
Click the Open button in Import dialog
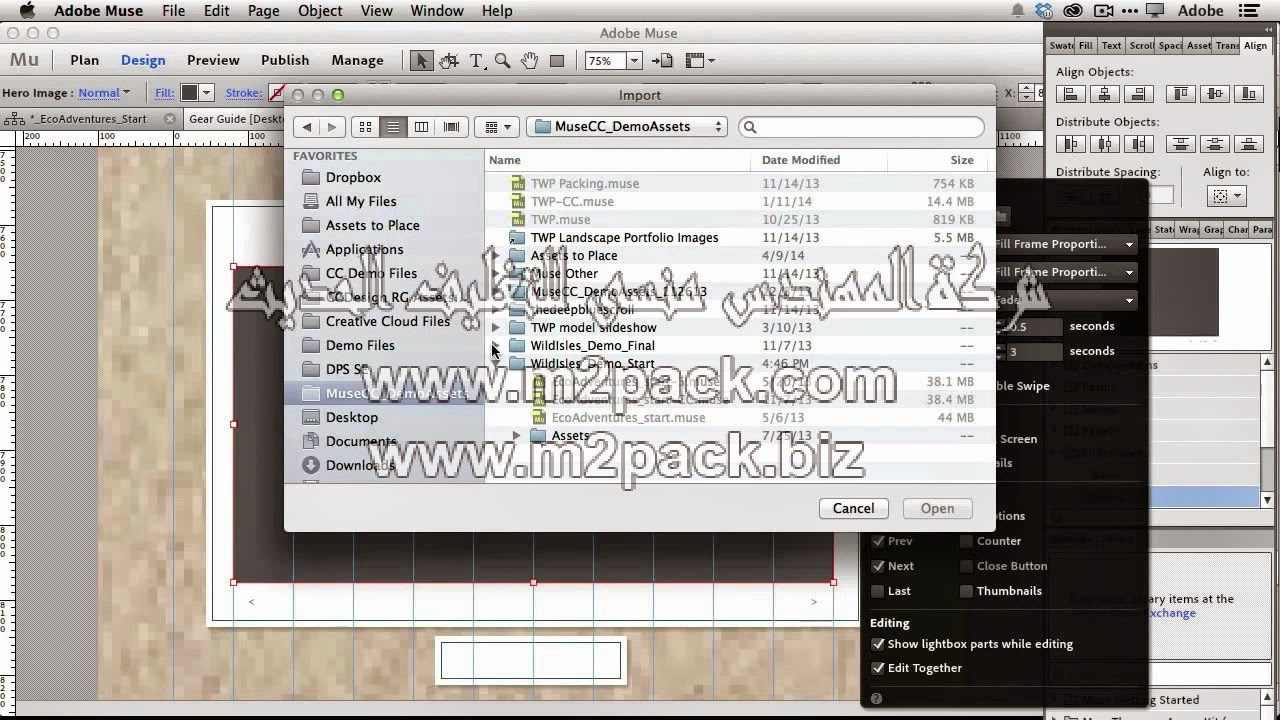(937, 508)
